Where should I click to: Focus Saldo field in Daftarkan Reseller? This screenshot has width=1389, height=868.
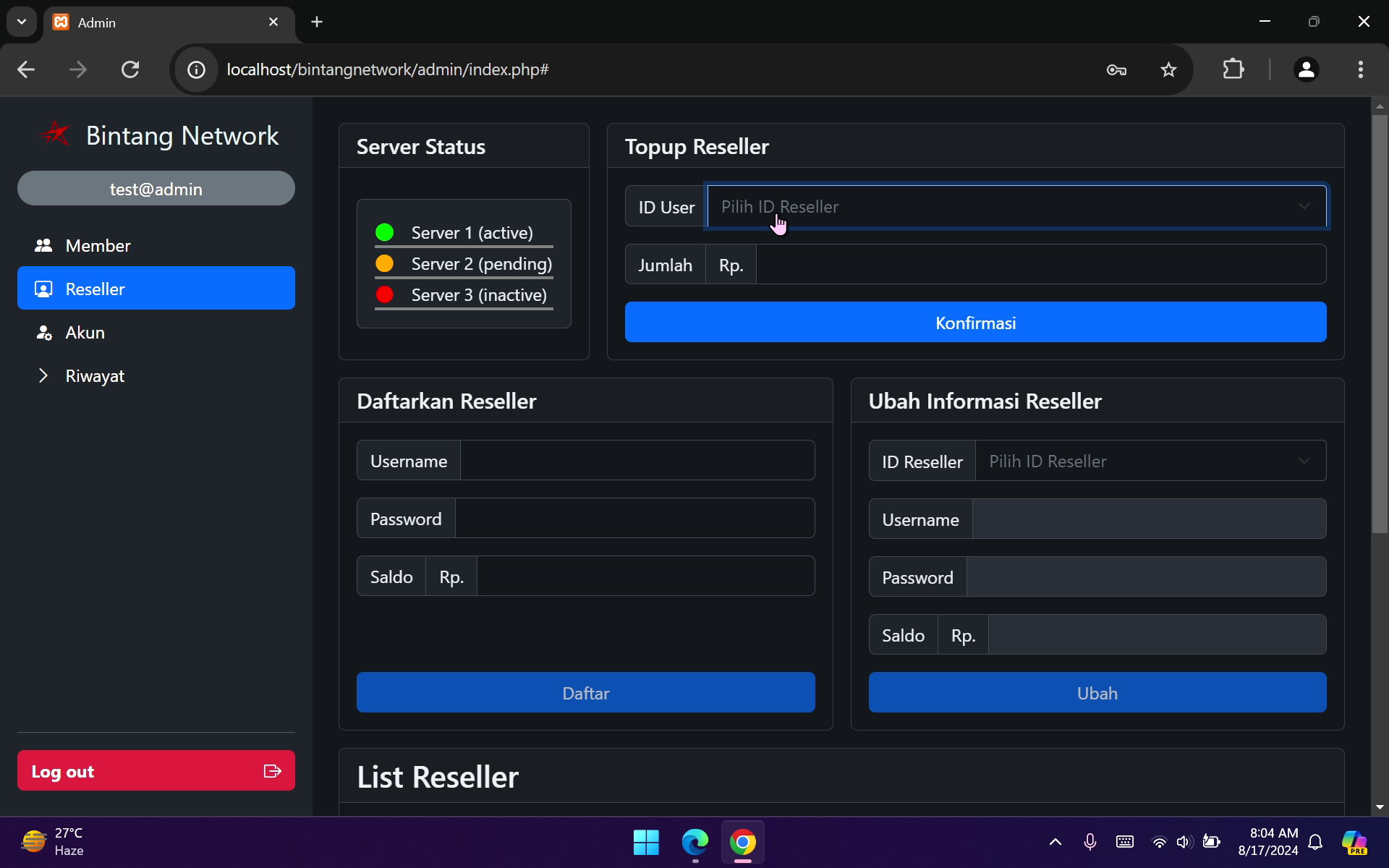[x=646, y=576]
